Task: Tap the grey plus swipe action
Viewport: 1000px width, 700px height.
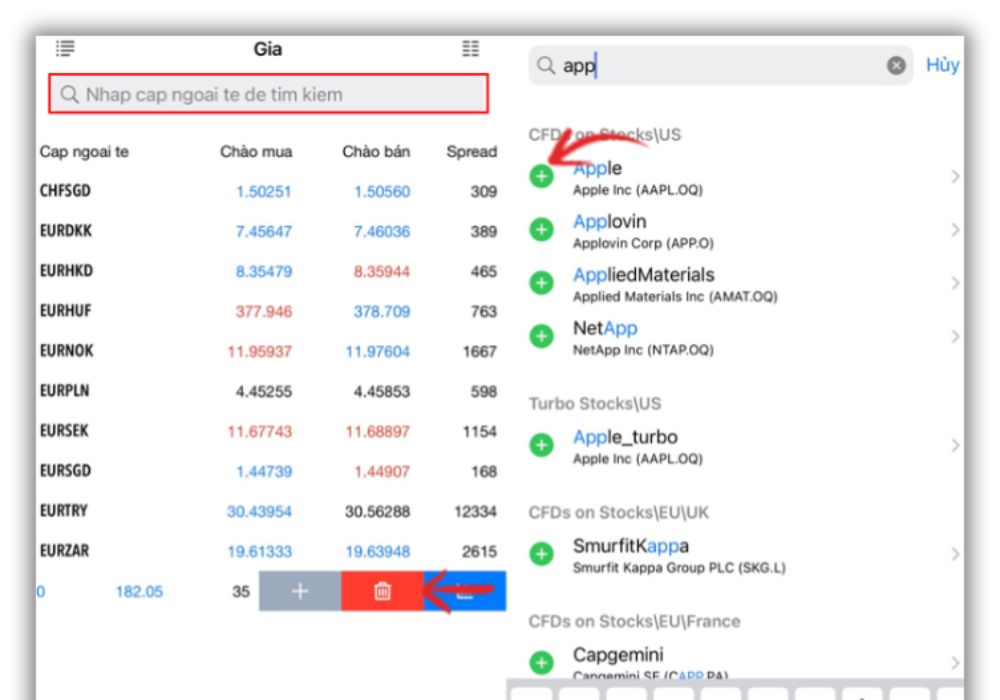Action: (300, 591)
